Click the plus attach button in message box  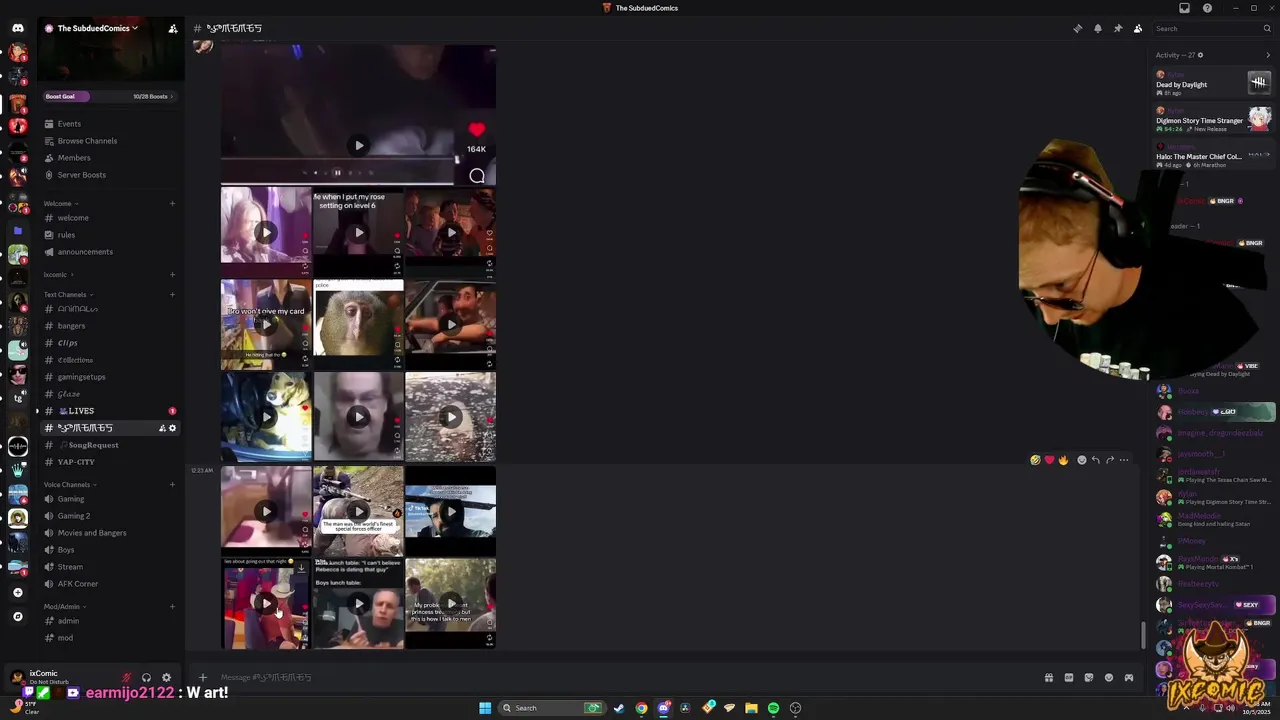pos(203,677)
